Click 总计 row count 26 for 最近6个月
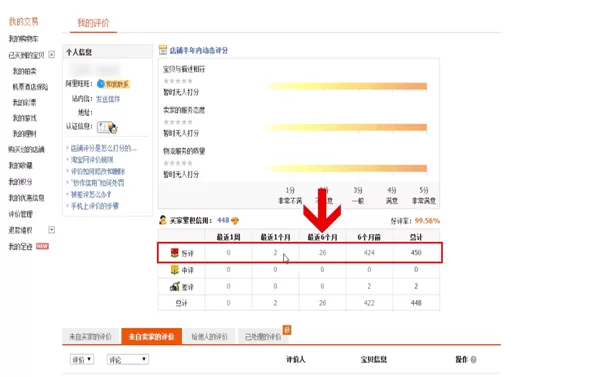 (323, 303)
